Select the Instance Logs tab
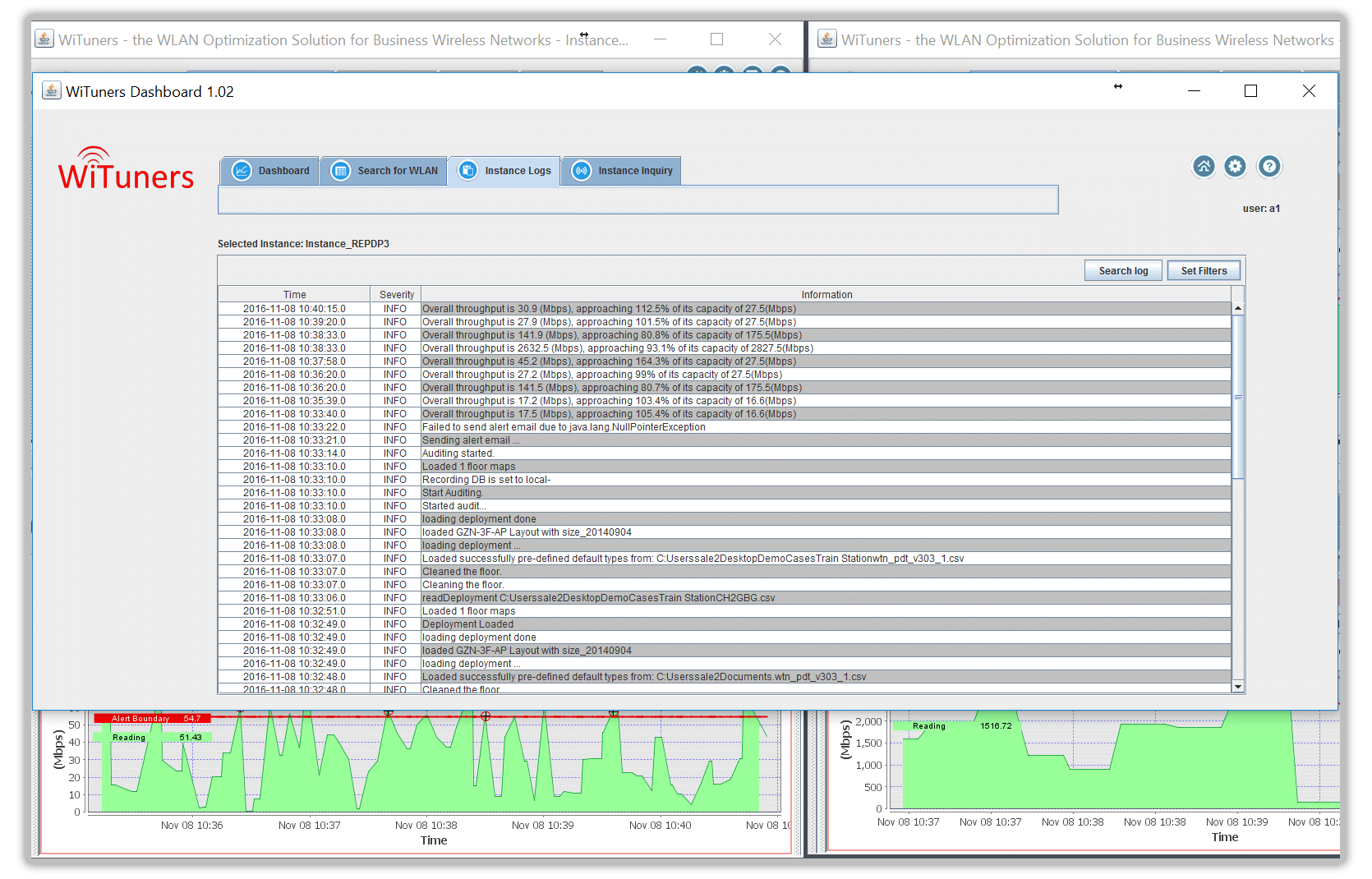Screen dimensions: 1372x879 point(504,171)
